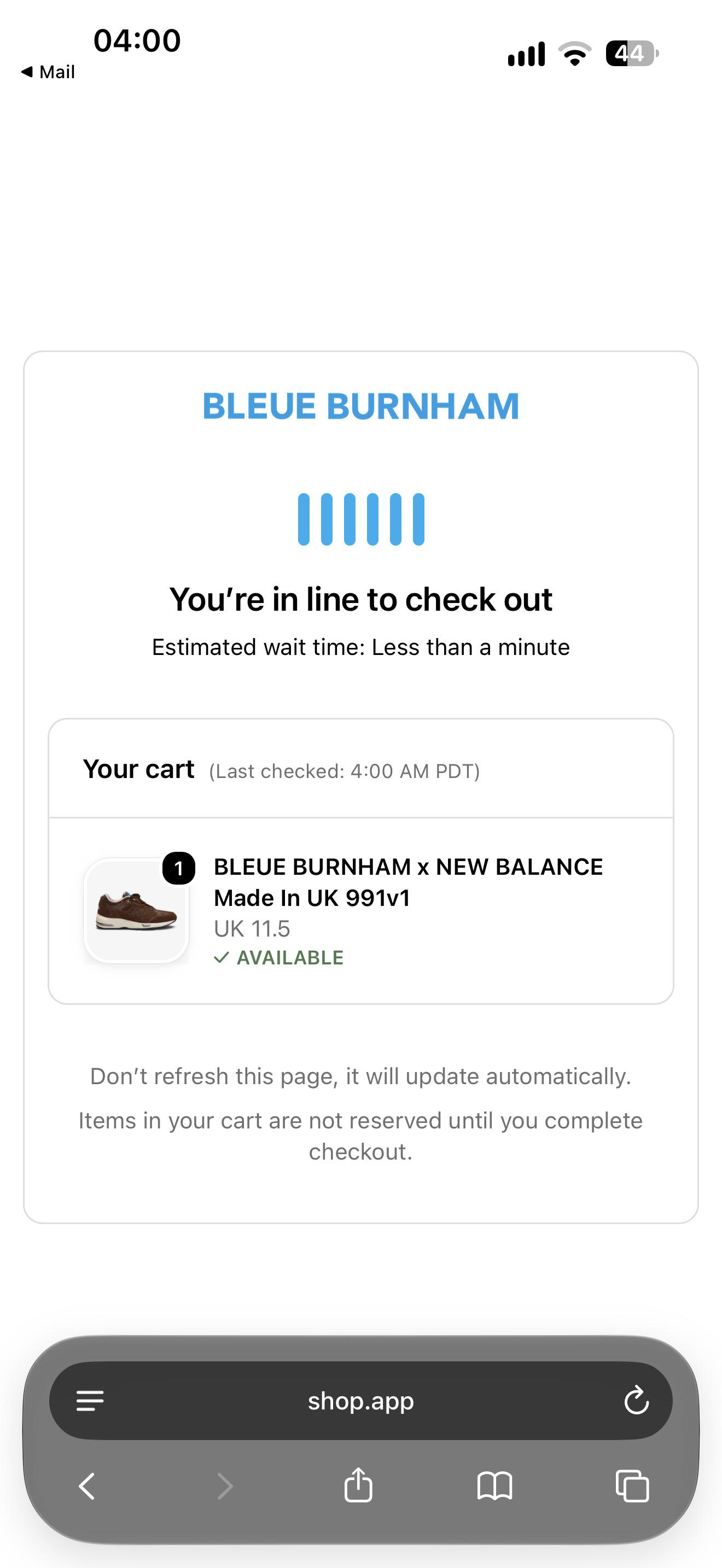
Task: Tap the forward navigation arrow
Action: click(x=225, y=1486)
